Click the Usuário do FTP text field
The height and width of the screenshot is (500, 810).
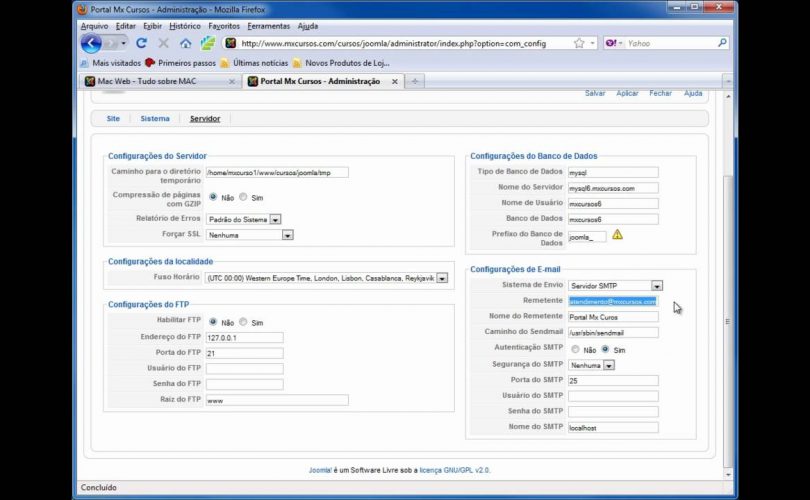tap(245, 369)
